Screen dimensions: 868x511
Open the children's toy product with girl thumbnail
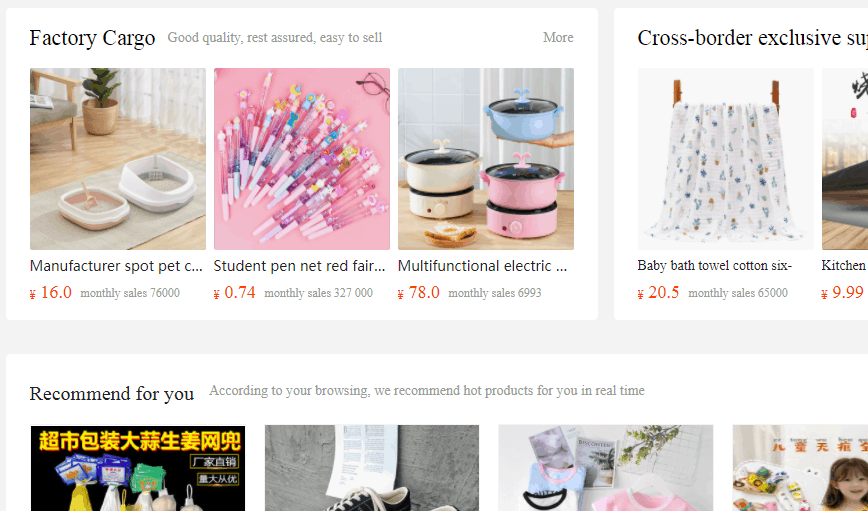coord(800,468)
